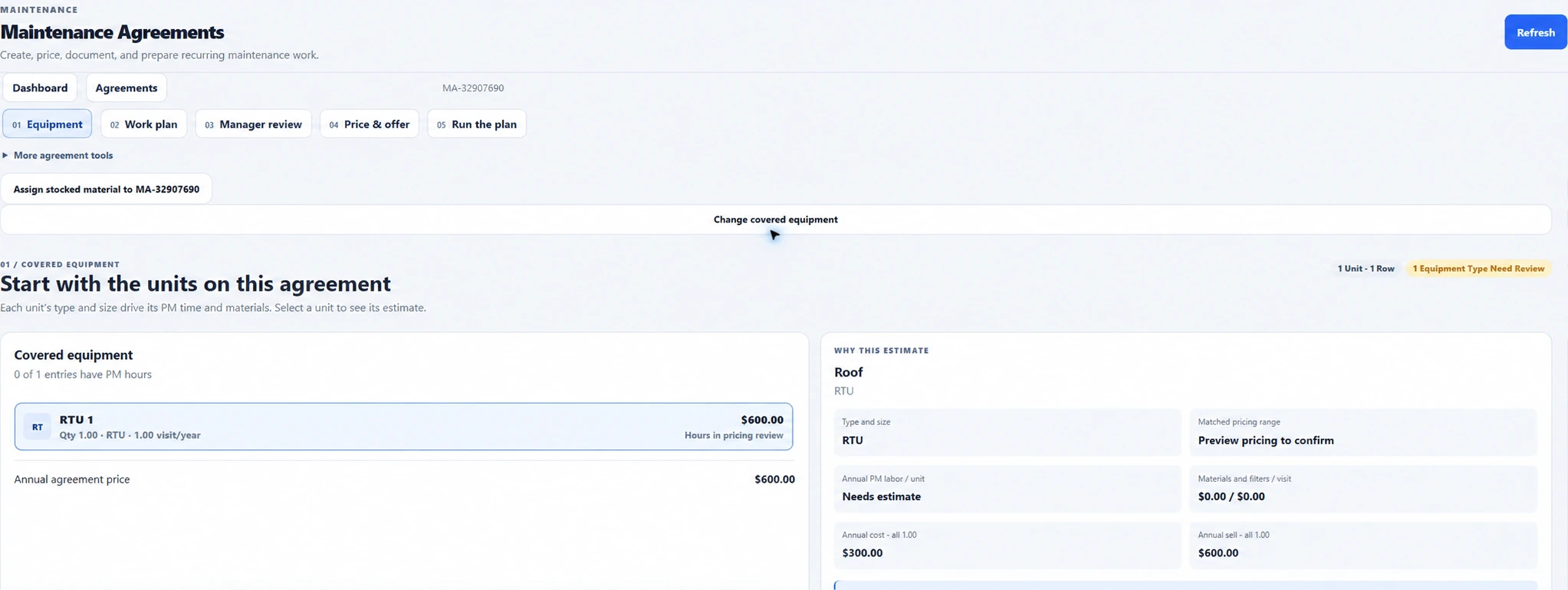Click the Refresh button
1568x590 pixels.
click(x=1535, y=32)
